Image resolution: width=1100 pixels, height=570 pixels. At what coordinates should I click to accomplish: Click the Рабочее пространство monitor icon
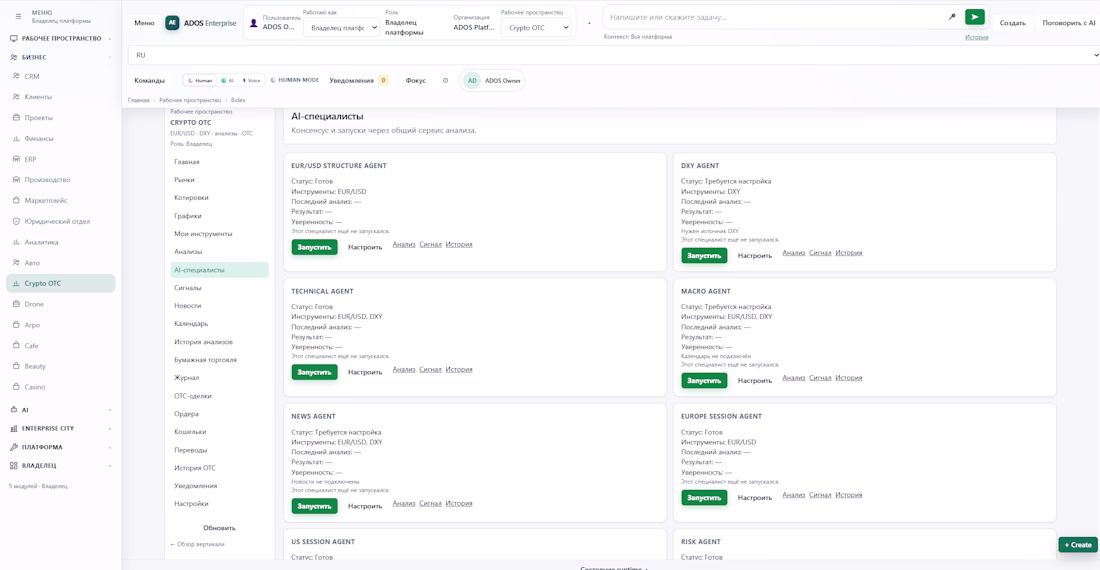(x=13, y=39)
